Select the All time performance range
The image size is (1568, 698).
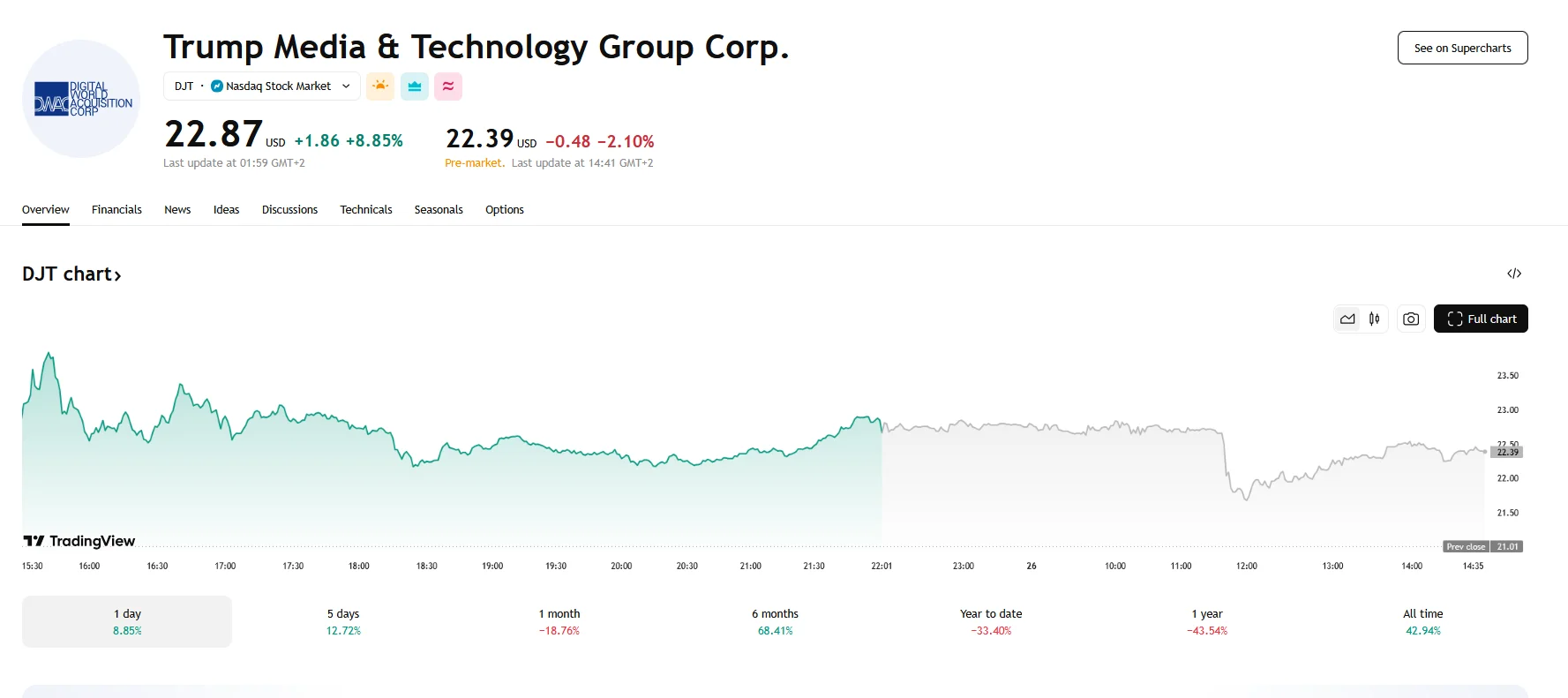pyautogui.click(x=1423, y=621)
